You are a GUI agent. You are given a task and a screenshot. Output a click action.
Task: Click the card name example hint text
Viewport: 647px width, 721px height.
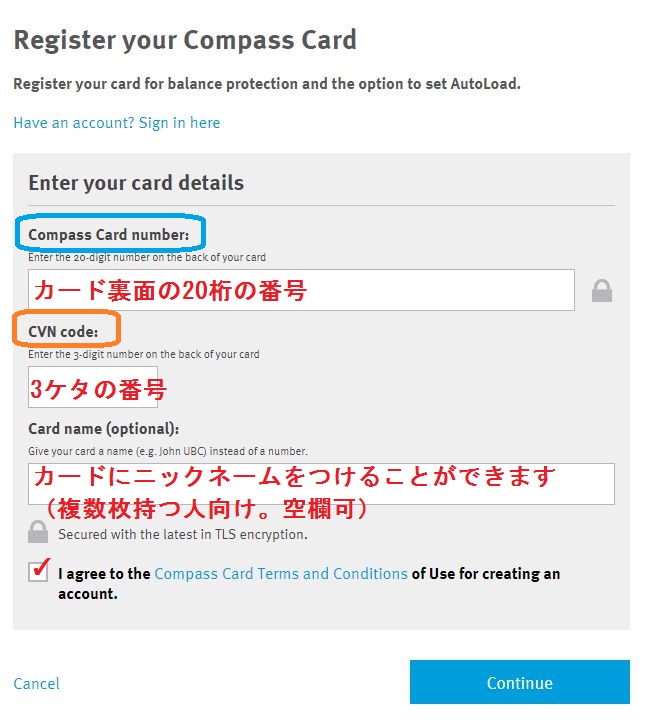[168, 451]
